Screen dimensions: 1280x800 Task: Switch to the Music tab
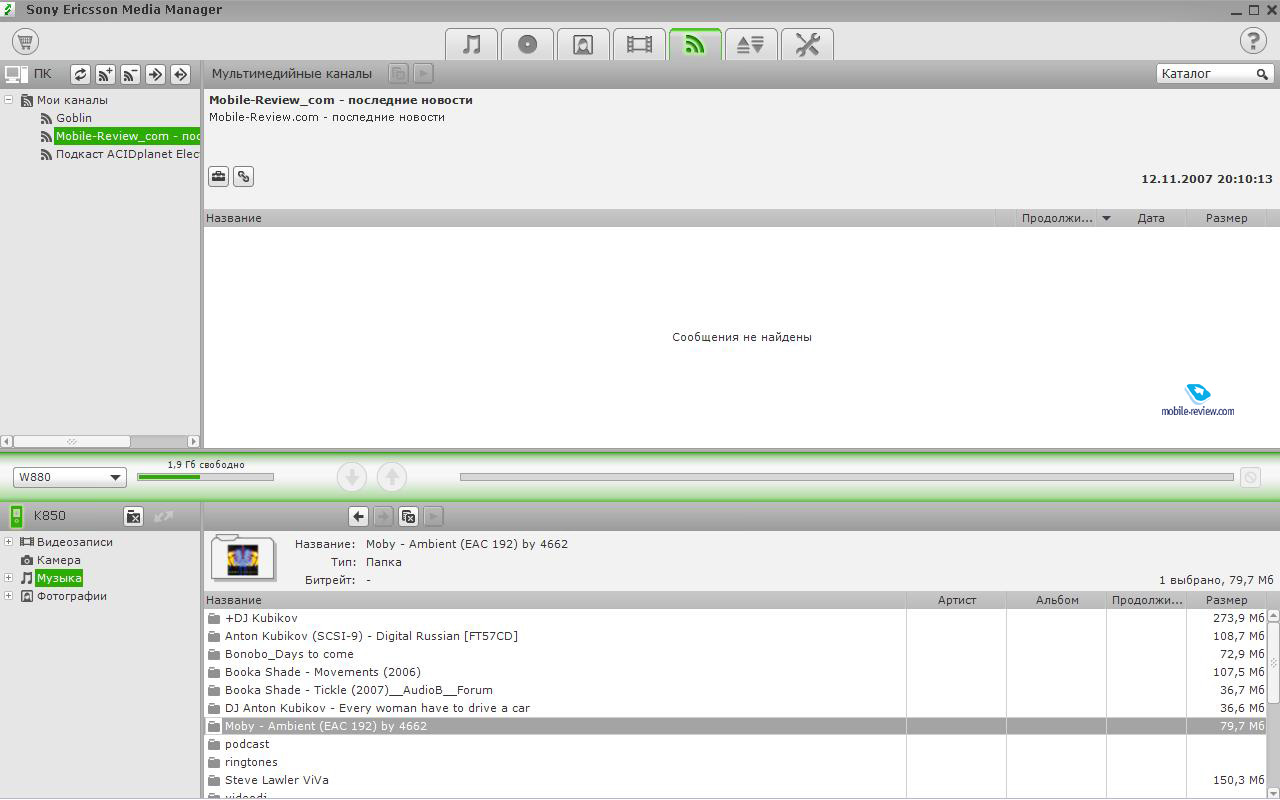tap(471, 45)
